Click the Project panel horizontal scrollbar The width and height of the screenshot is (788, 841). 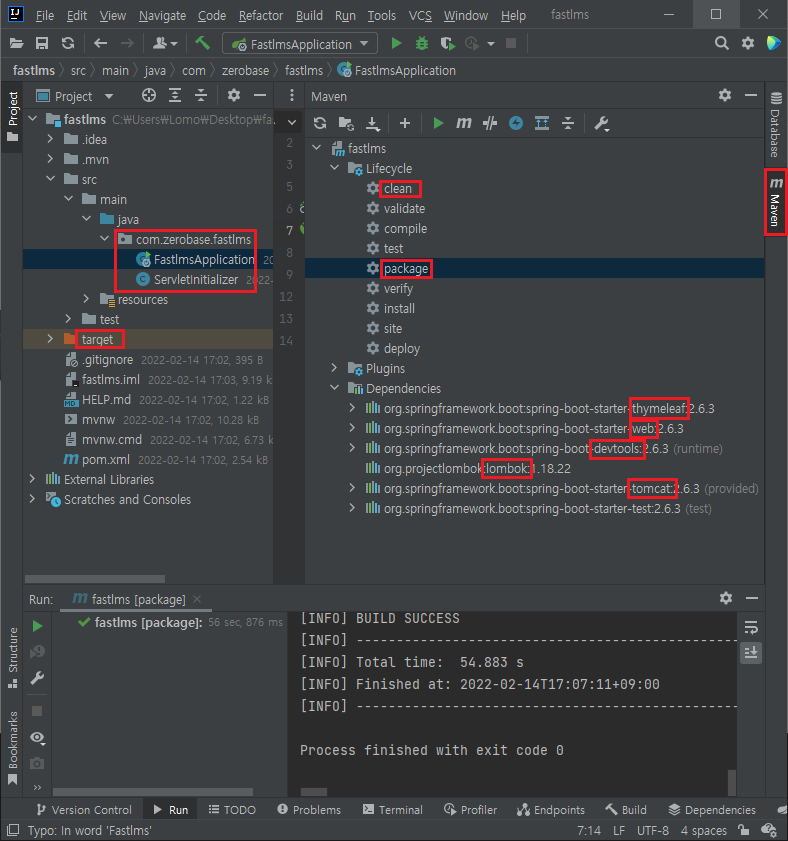95,579
